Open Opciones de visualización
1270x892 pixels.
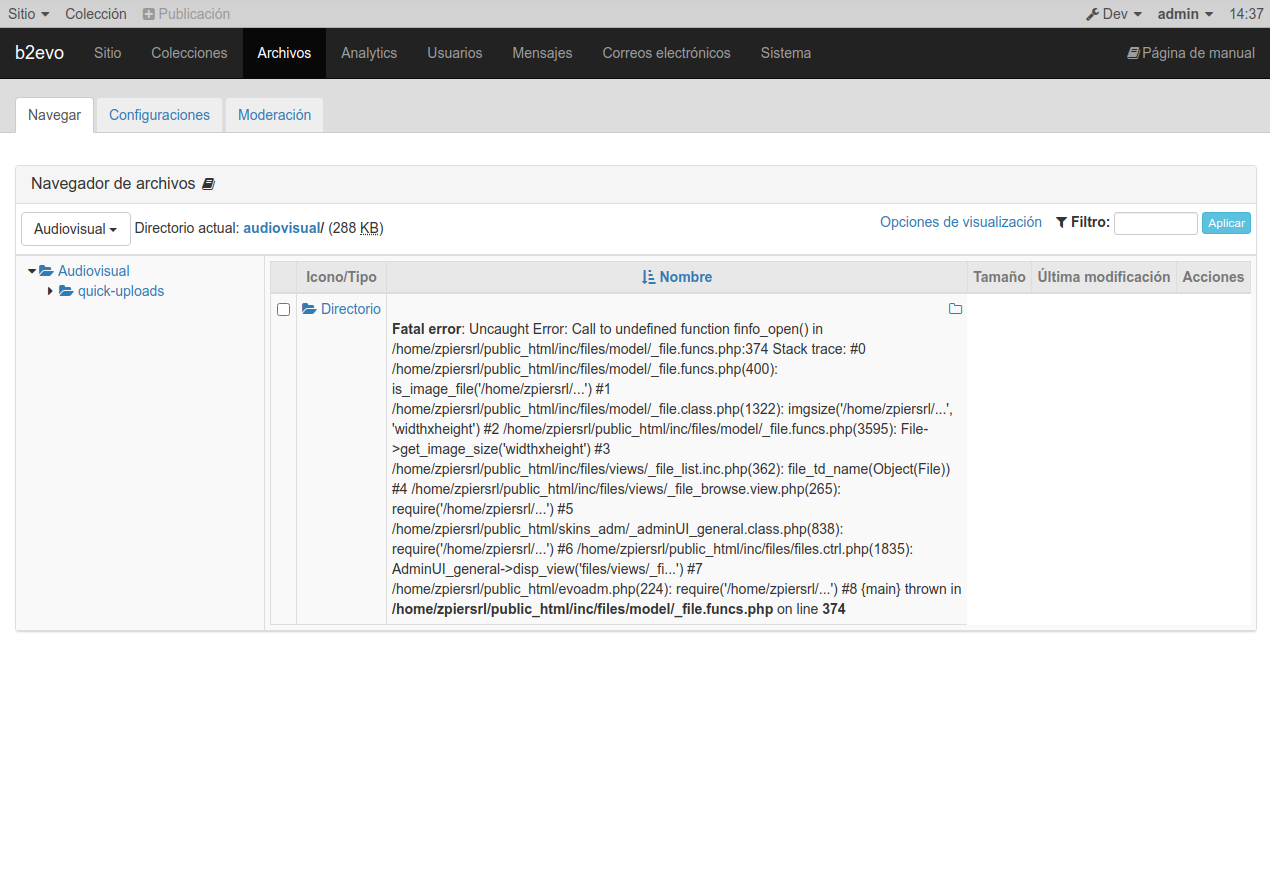point(961,222)
